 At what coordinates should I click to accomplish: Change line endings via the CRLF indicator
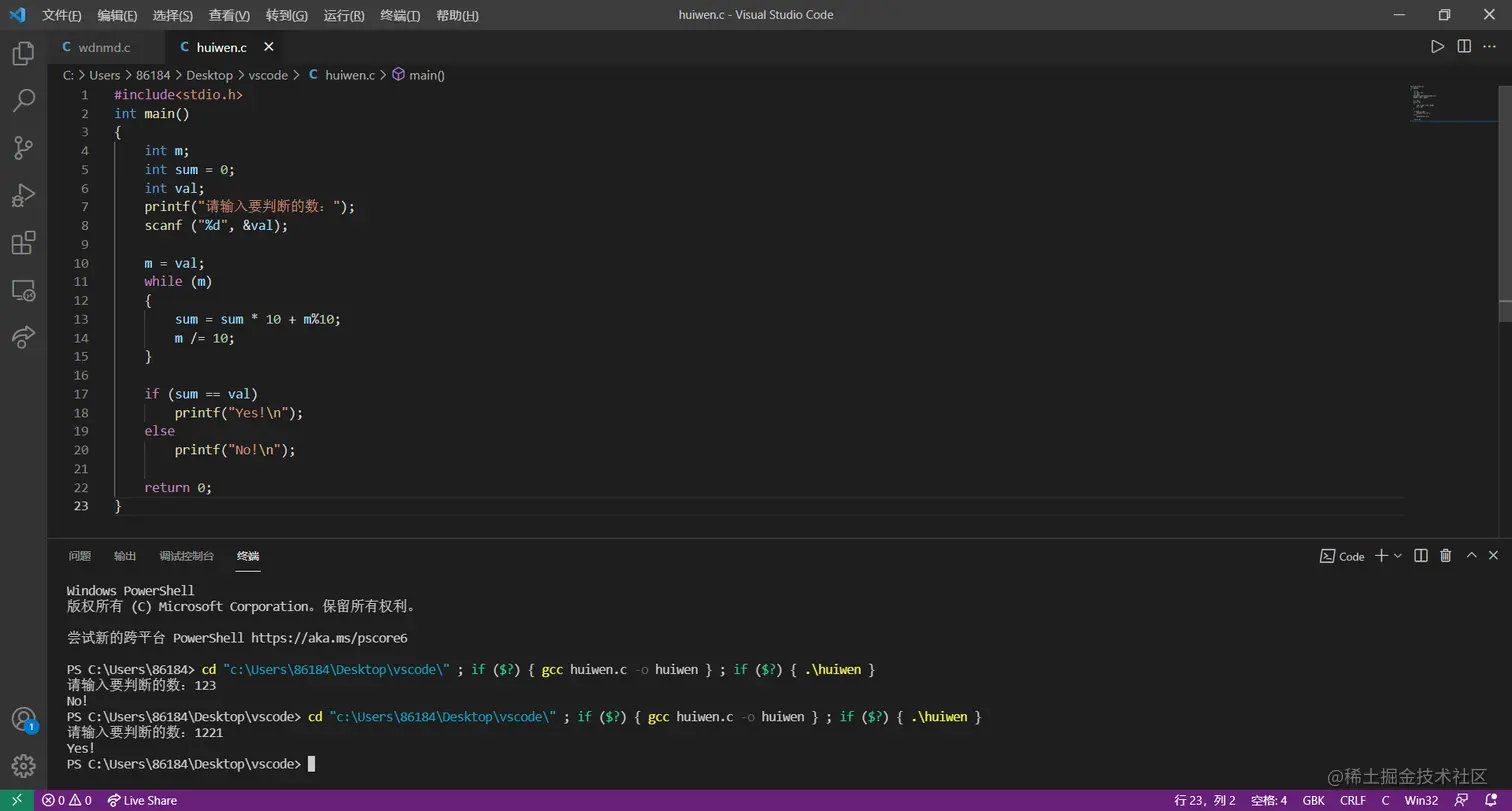(x=1353, y=800)
